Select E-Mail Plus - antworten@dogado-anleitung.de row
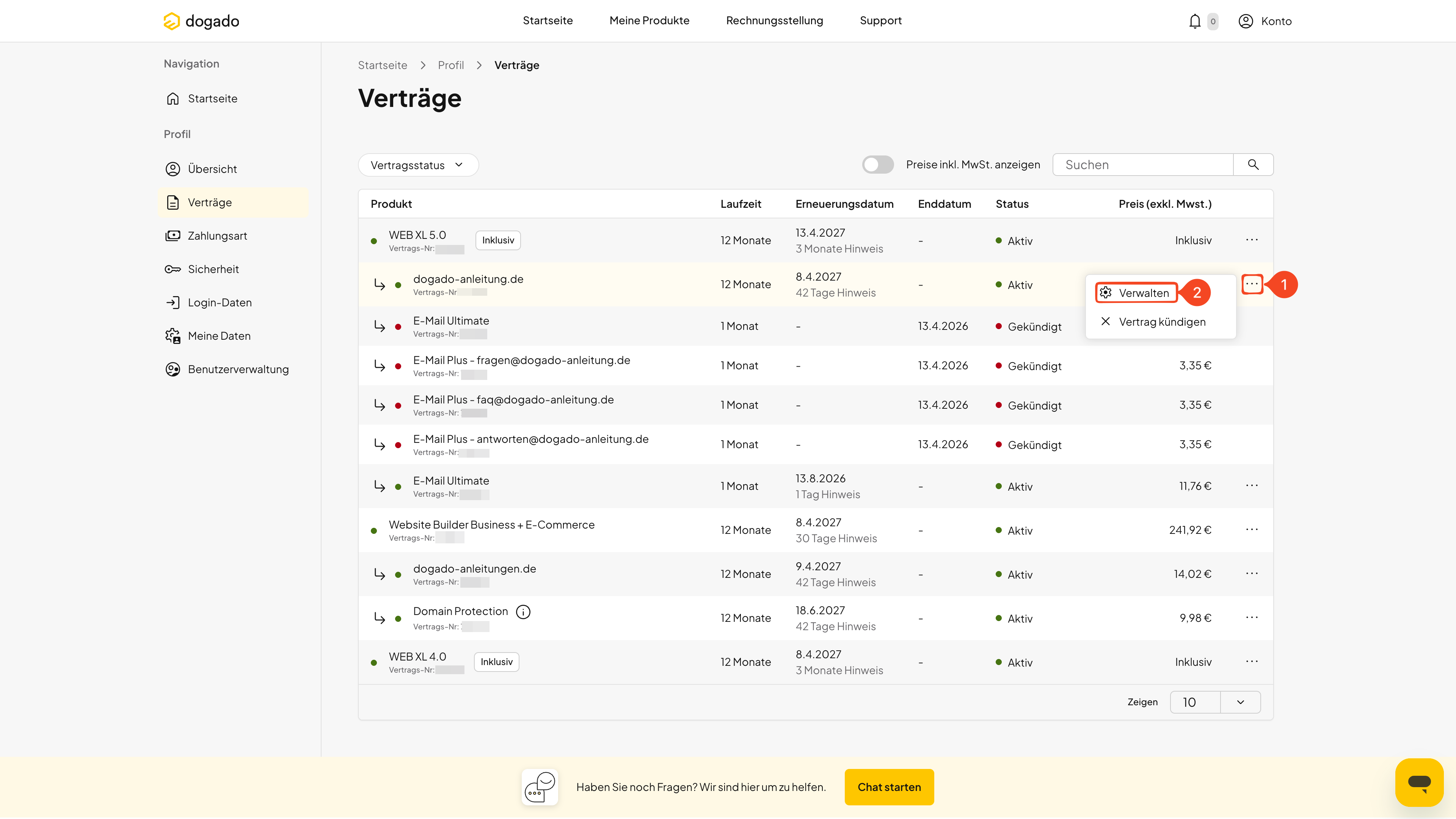Screen dimensions: 1456x819 click(816, 445)
